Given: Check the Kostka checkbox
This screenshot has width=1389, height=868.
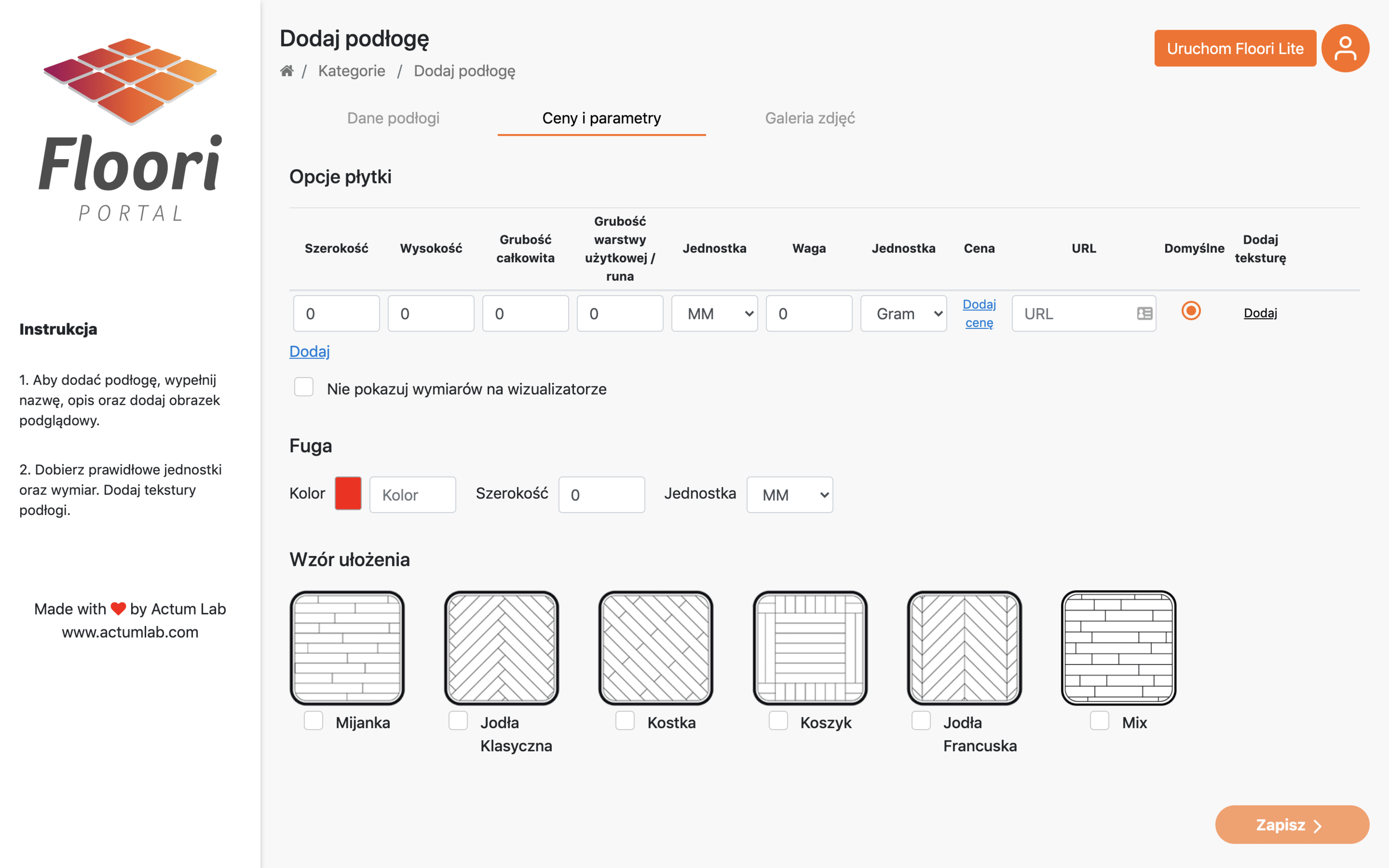Looking at the screenshot, I should click(x=625, y=720).
